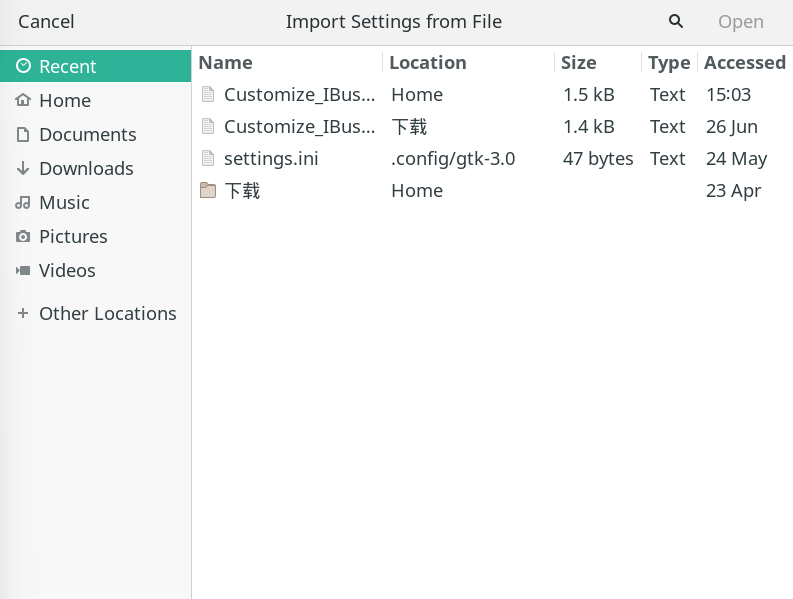793x599 pixels.
Task: Click the search magnifier icon
Action: (x=676, y=21)
